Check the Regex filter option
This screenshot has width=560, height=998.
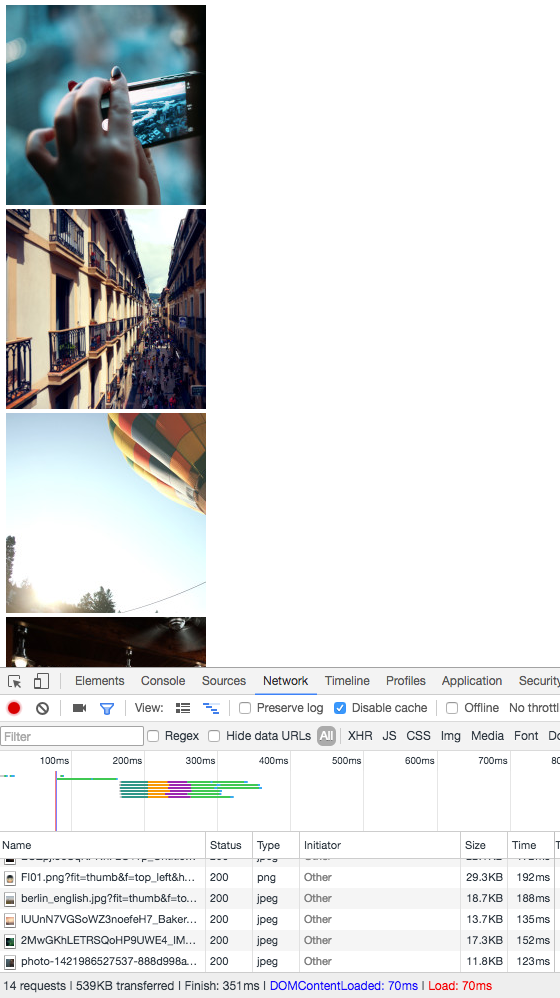point(153,736)
